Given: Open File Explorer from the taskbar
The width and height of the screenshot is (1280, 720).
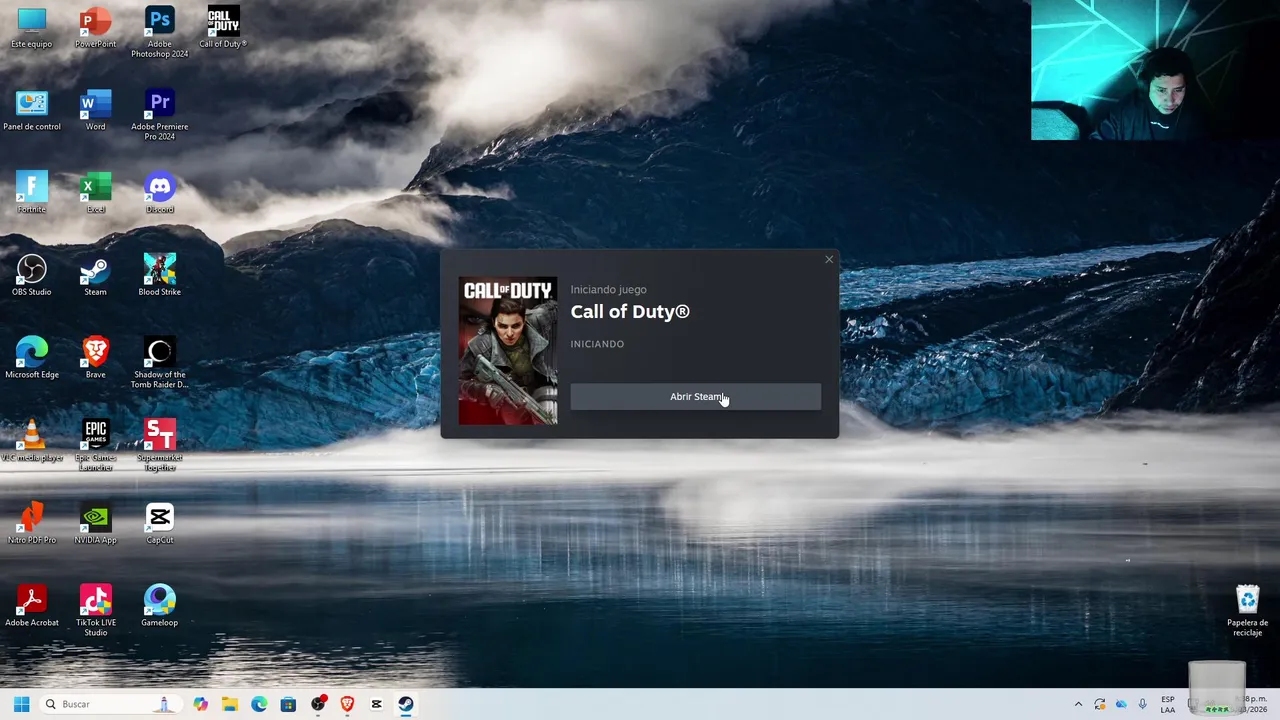Looking at the screenshot, I should (230, 704).
